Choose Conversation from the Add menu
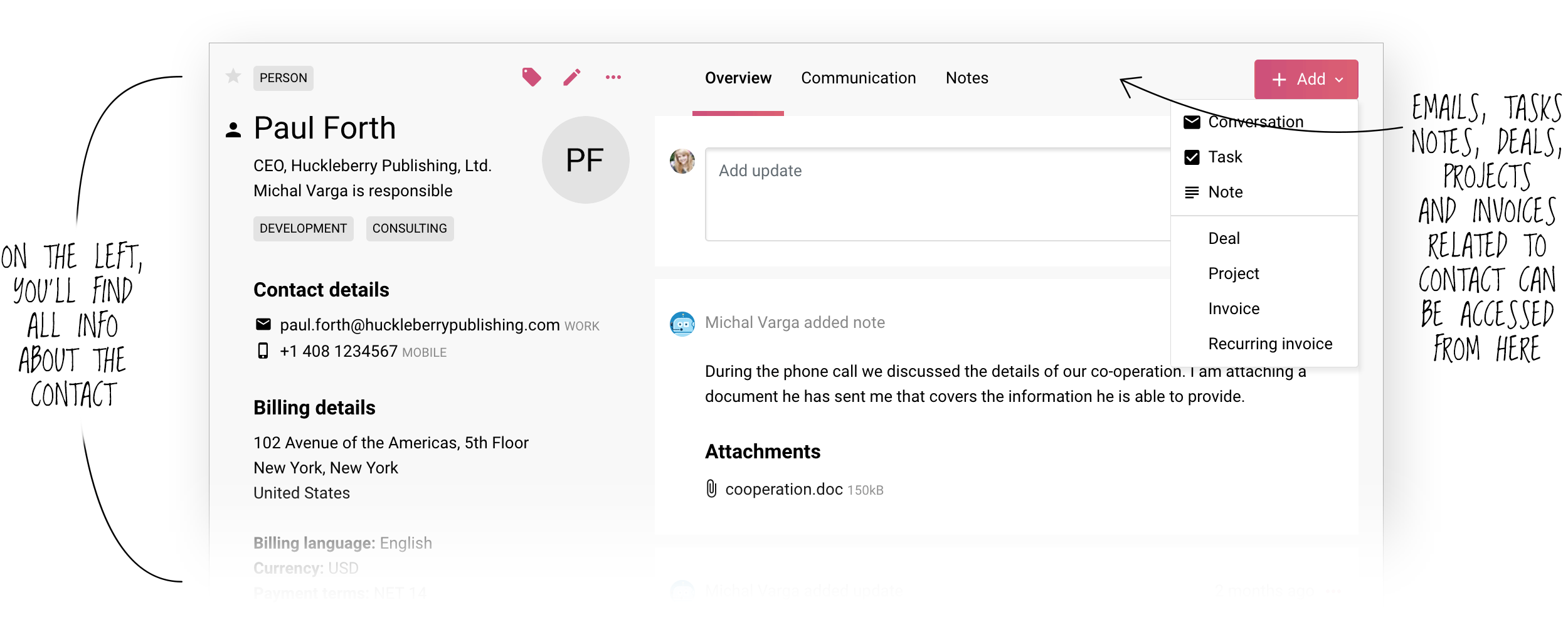 point(1264,122)
